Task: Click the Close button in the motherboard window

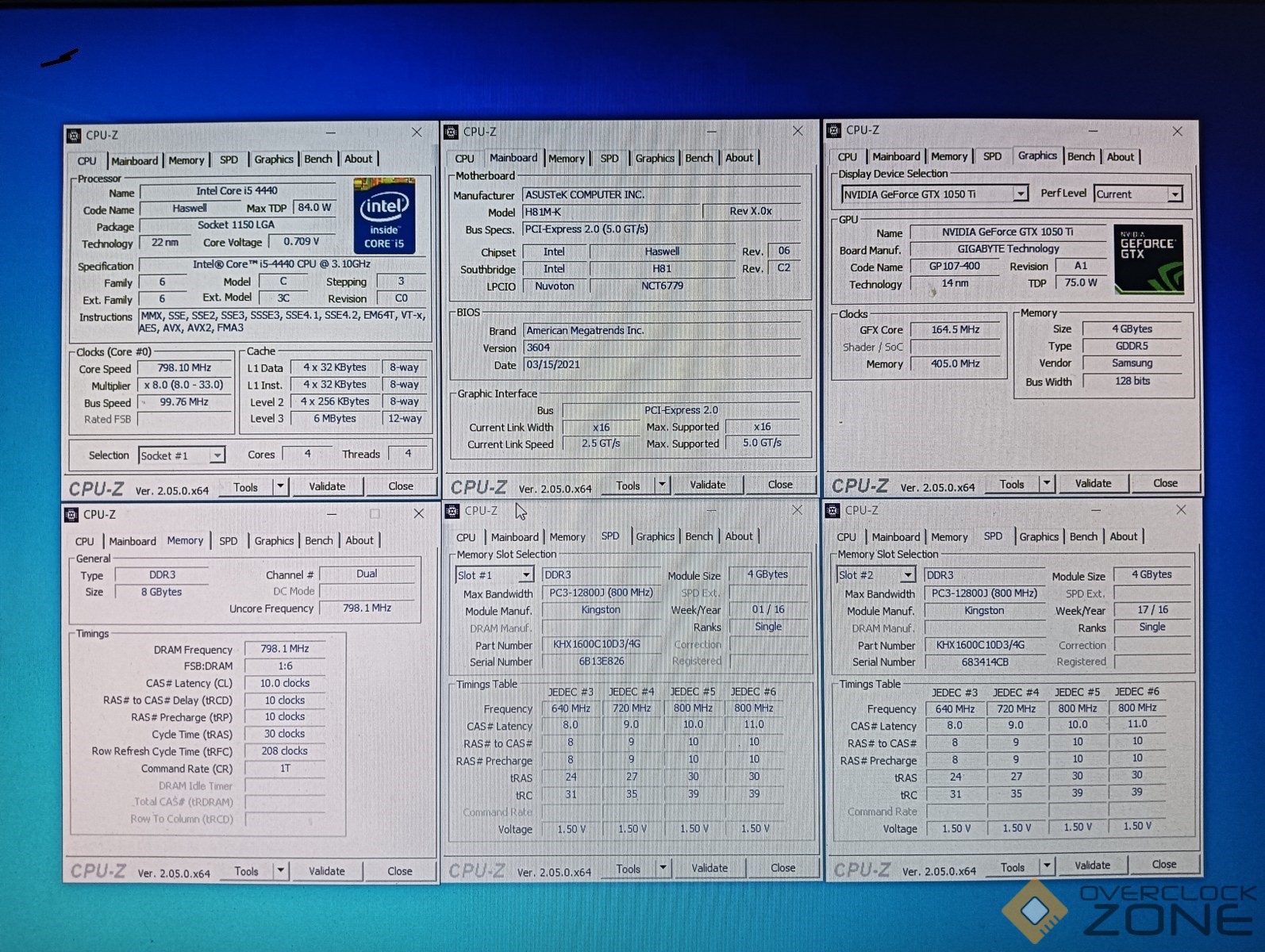Action: (780, 484)
